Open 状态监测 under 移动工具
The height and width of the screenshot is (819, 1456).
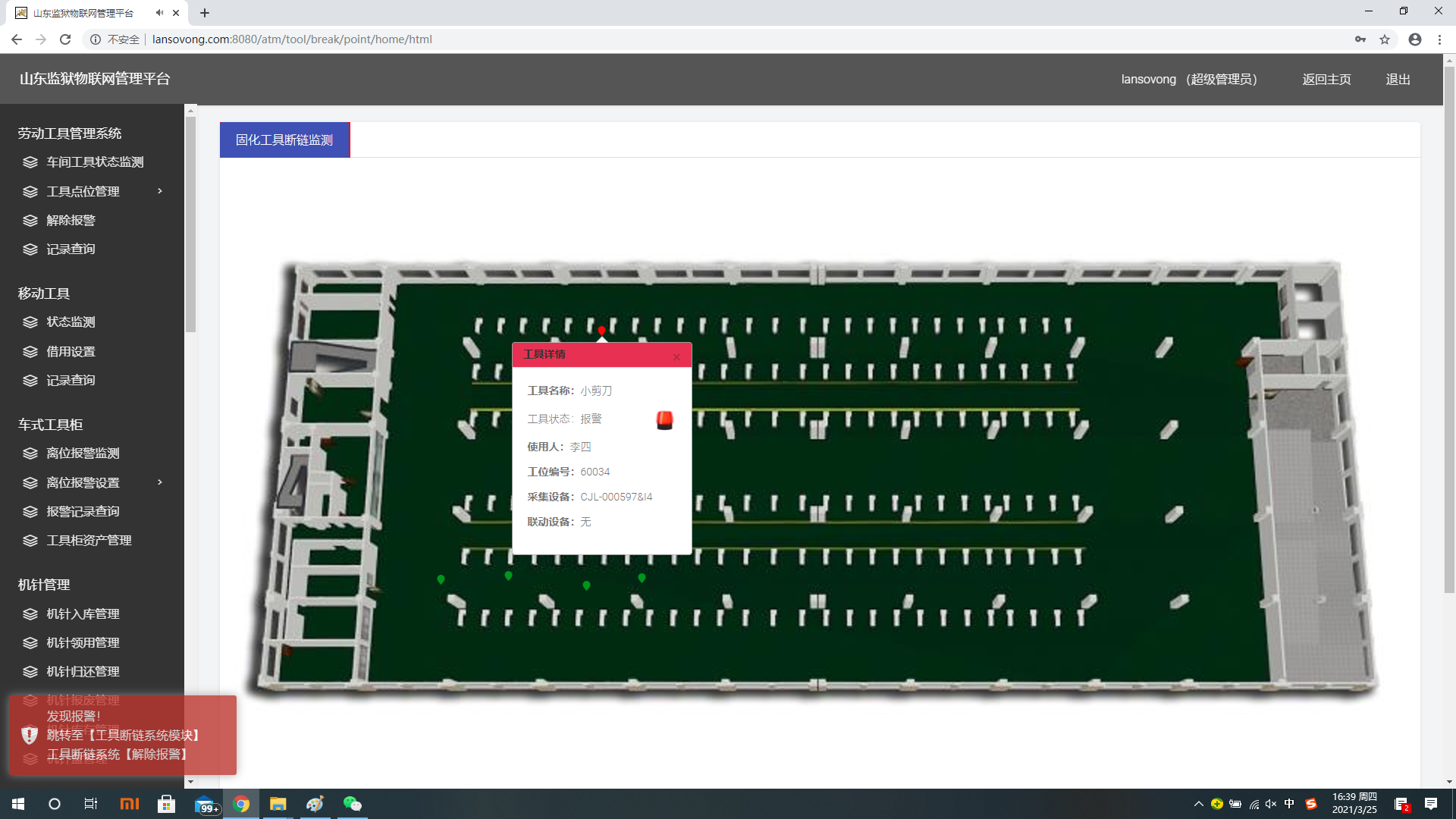71,322
